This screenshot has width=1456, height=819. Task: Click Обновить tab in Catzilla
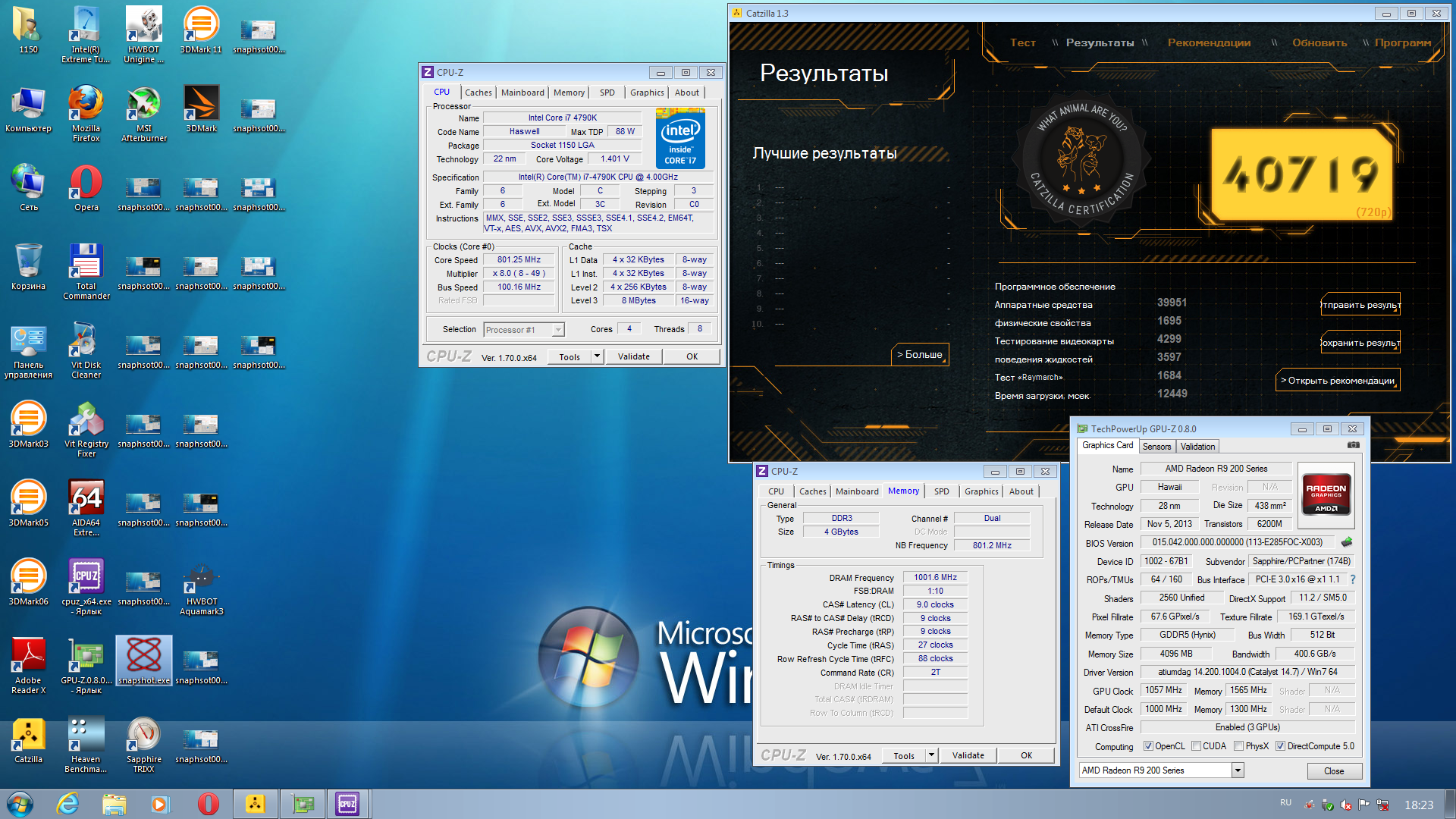[1319, 43]
